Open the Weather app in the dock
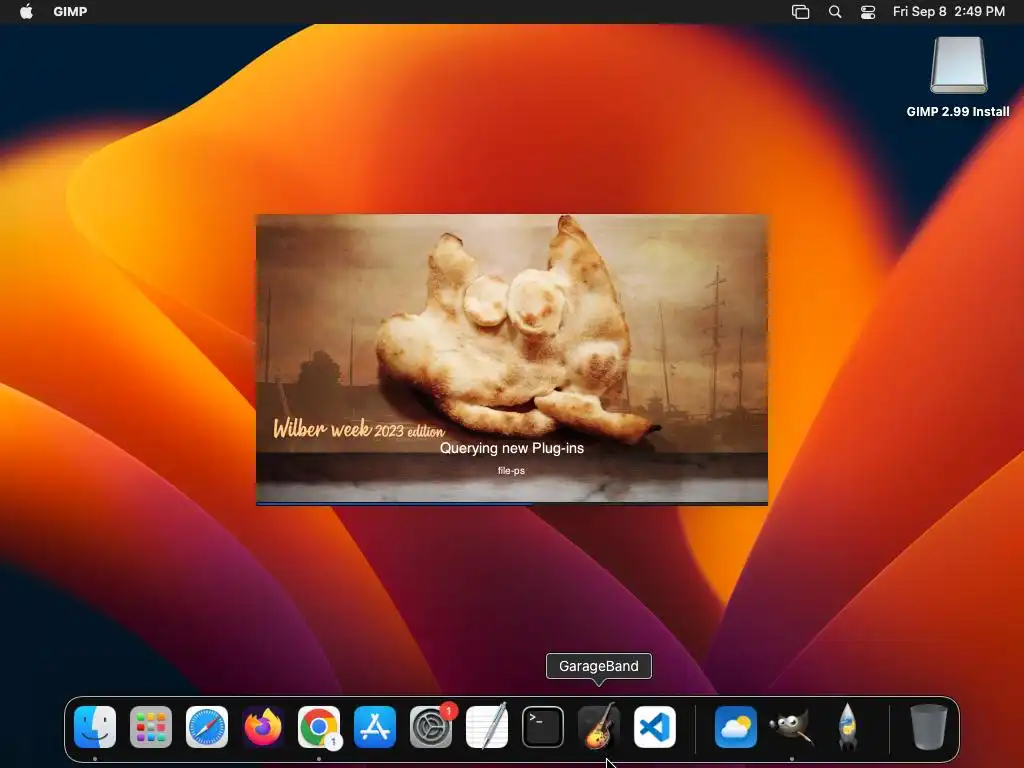The height and width of the screenshot is (768, 1024). click(x=735, y=727)
